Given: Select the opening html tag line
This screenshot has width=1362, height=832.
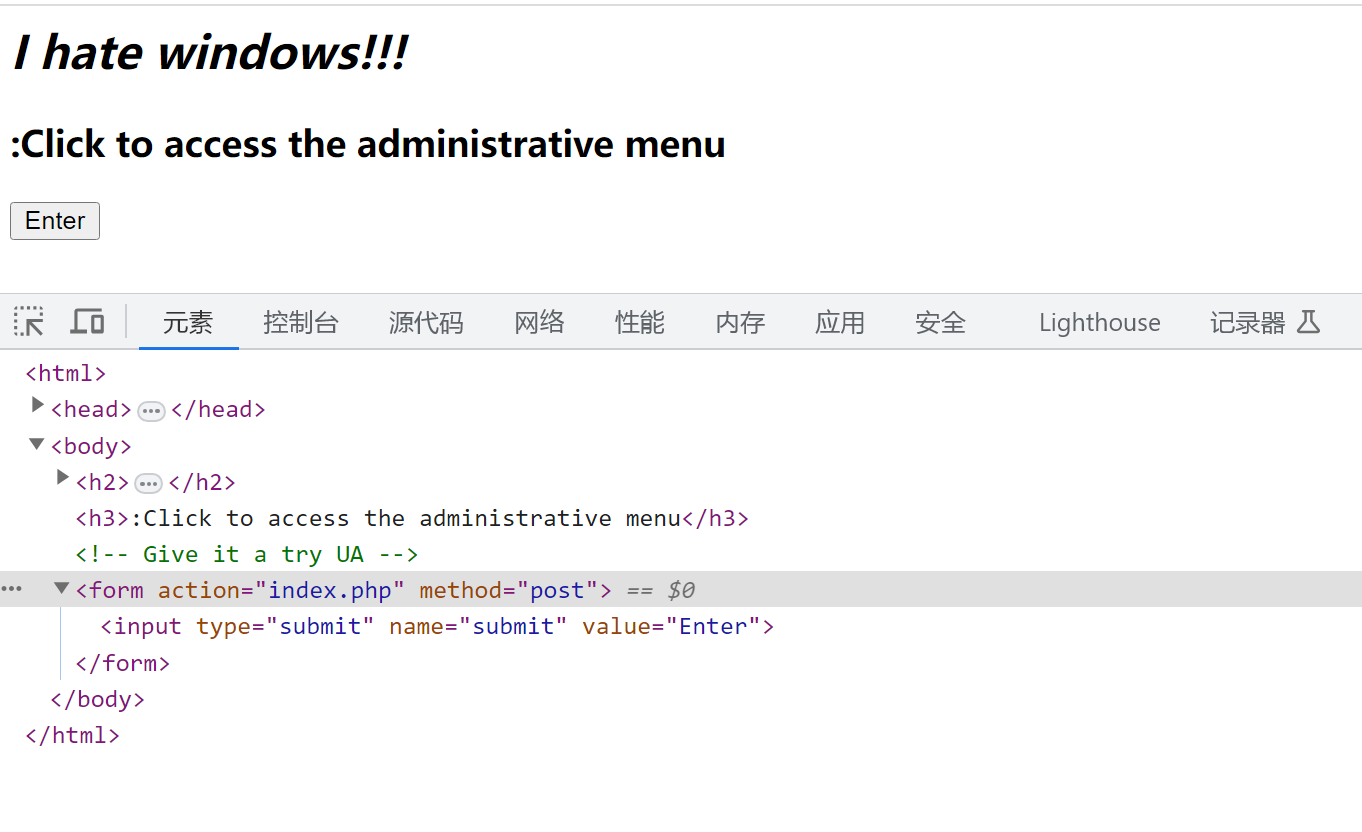Looking at the screenshot, I should (66, 373).
